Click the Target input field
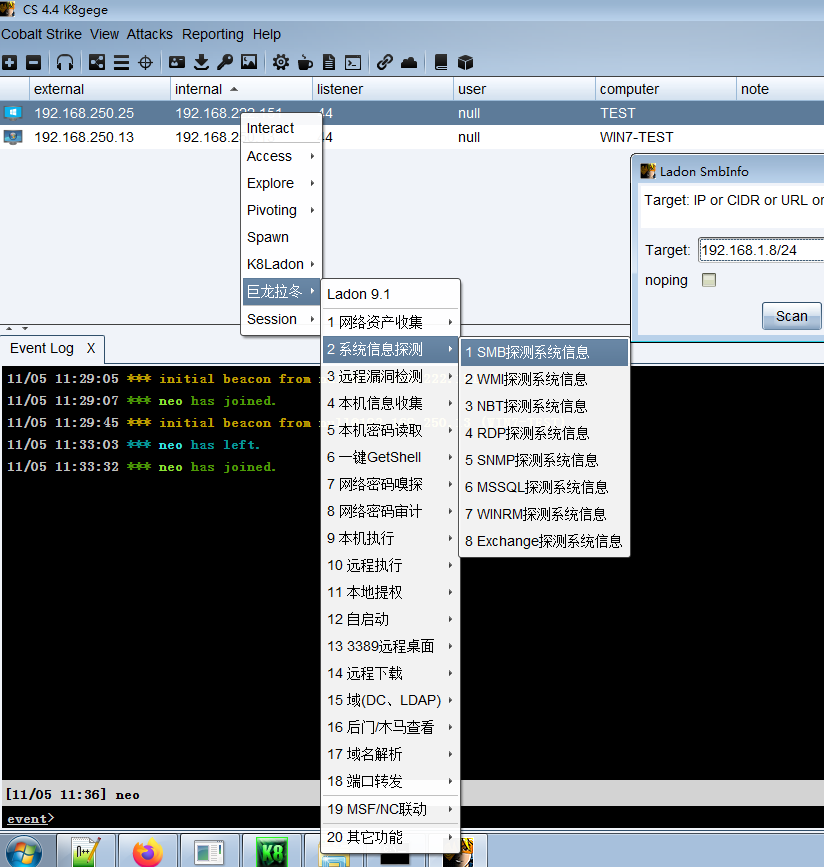Viewport: 824px width, 867px height. click(761, 250)
